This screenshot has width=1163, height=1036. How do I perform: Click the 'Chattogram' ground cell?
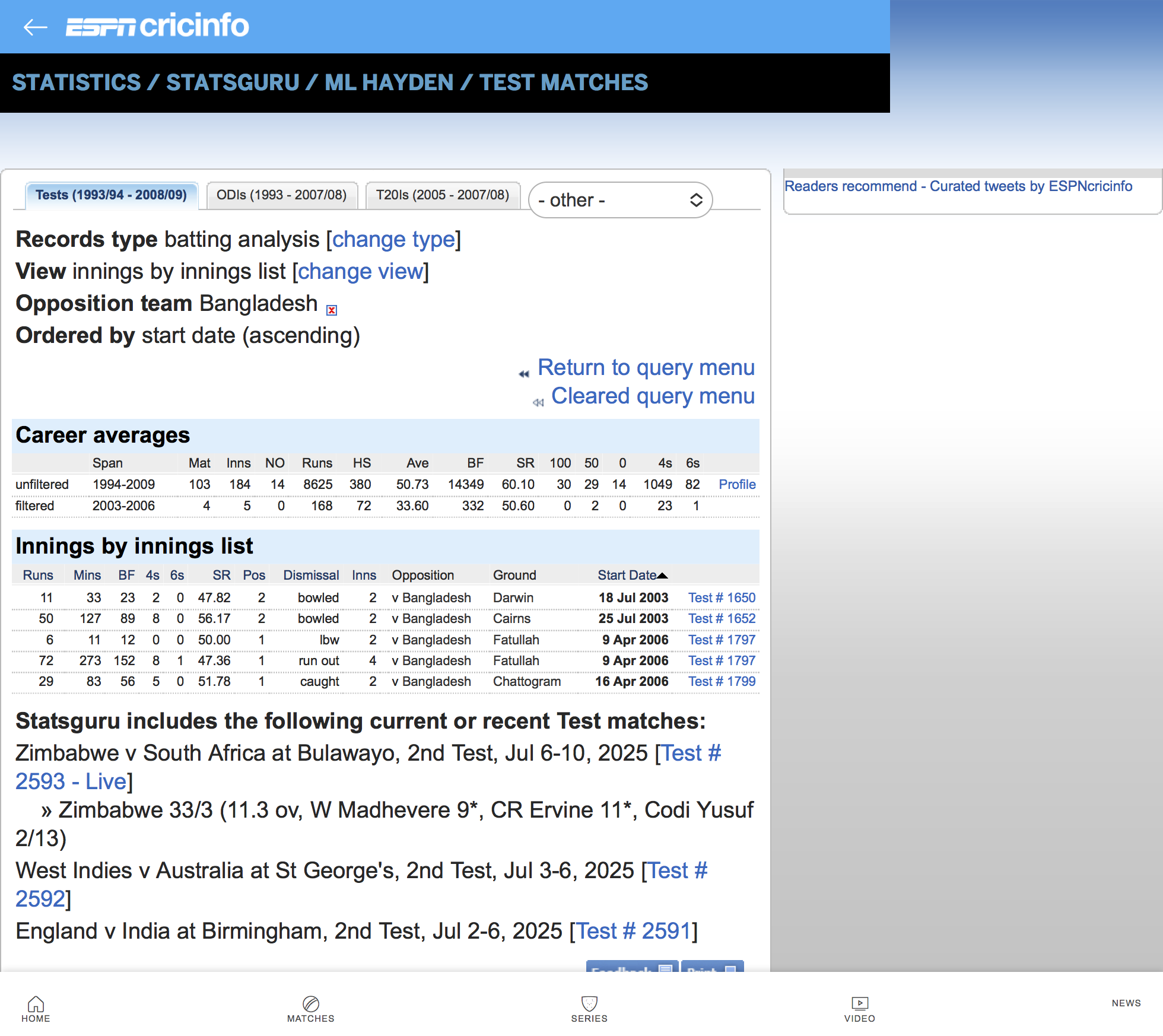(527, 681)
